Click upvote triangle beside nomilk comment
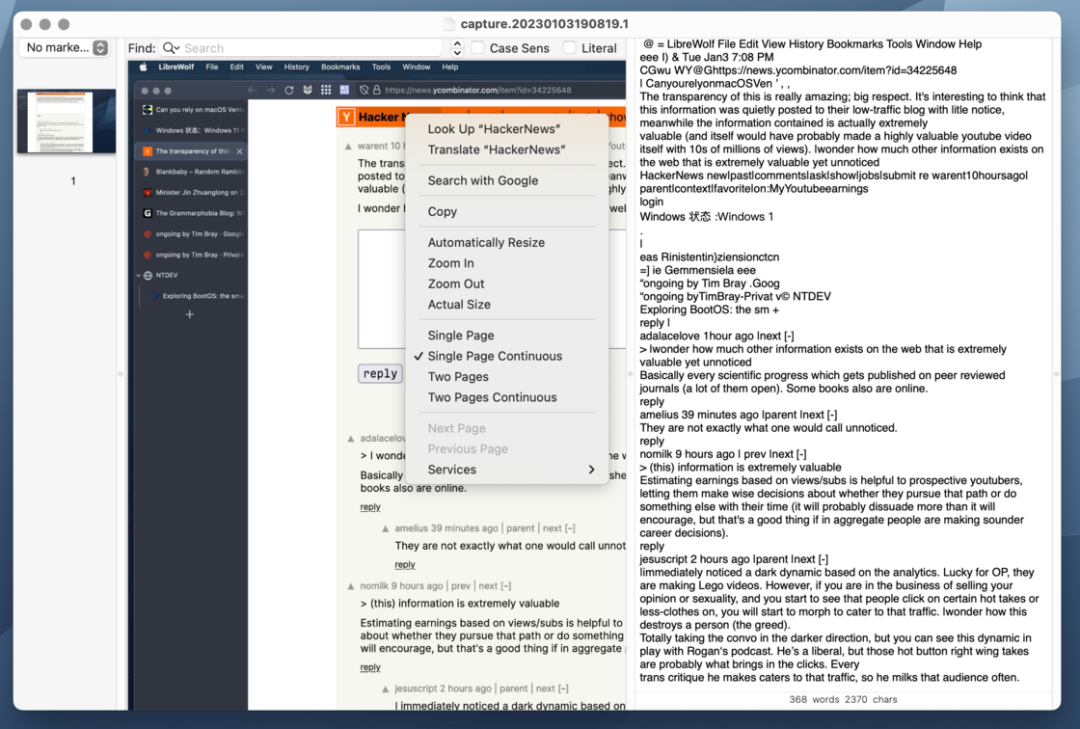The image size is (1080, 729). click(x=351, y=586)
